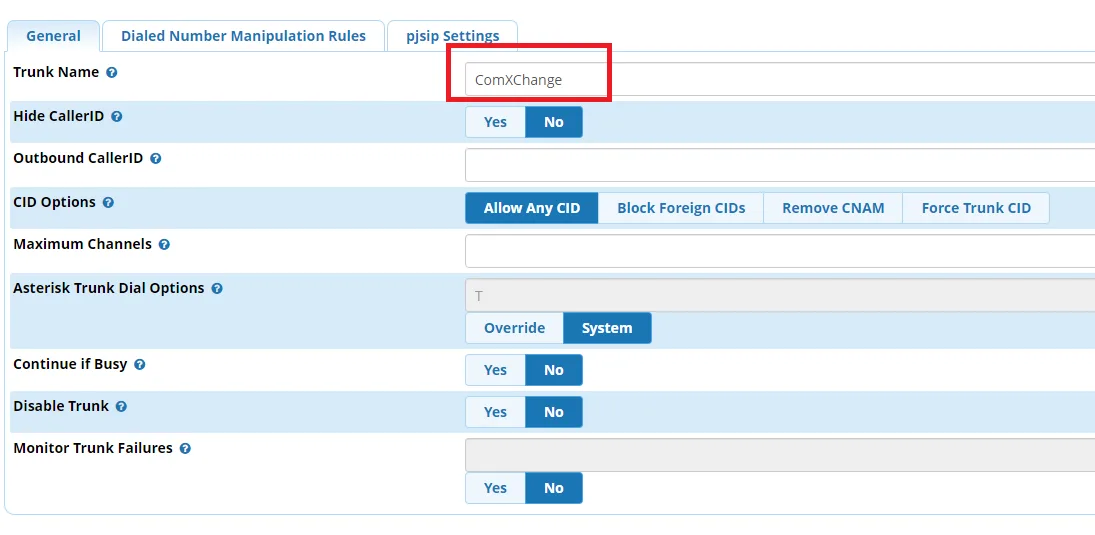Set Hide CallerID to No
This screenshot has width=1095, height=535.
click(x=554, y=122)
